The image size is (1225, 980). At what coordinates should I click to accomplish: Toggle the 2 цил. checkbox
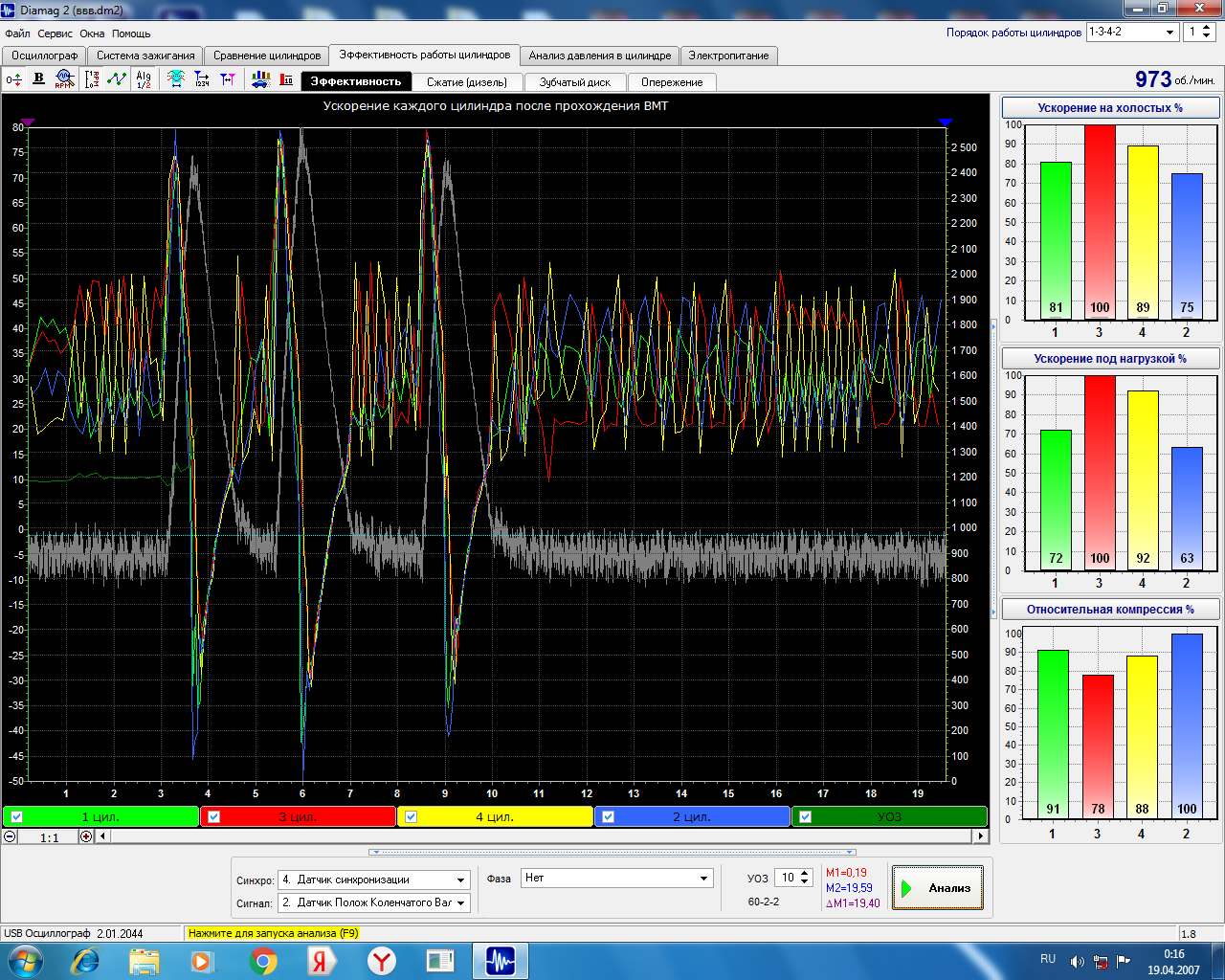click(609, 817)
